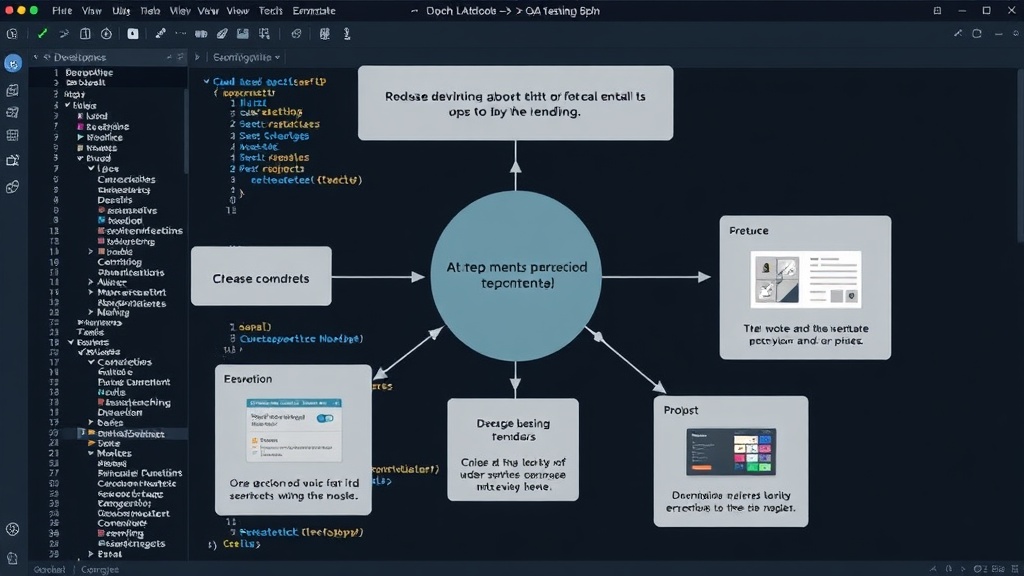The width and height of the screenshot is (1024, 576).
Task: Open the Ulig menu
Action: click(x=121, y=11)
